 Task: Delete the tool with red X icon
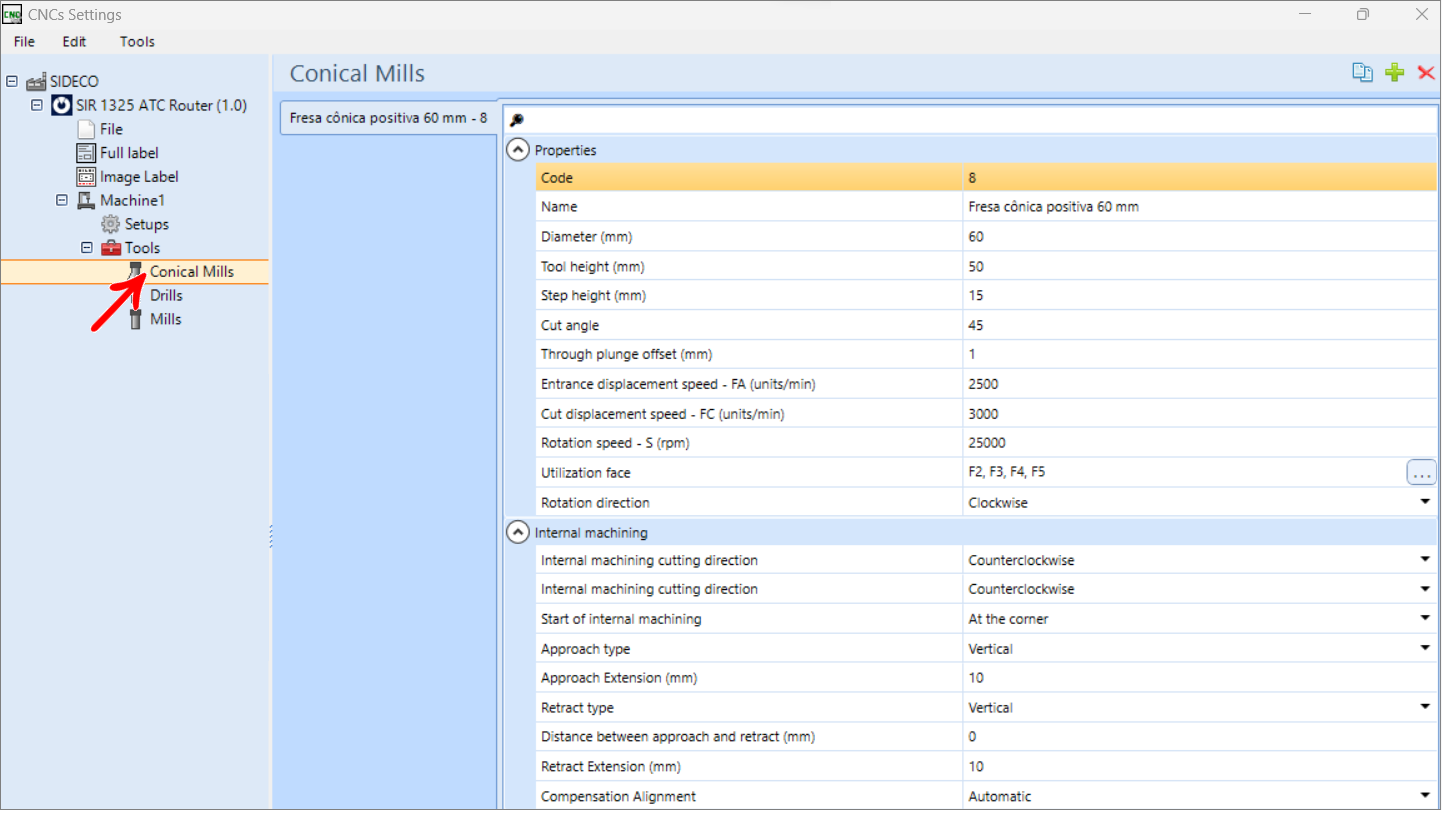(1426, 72)
